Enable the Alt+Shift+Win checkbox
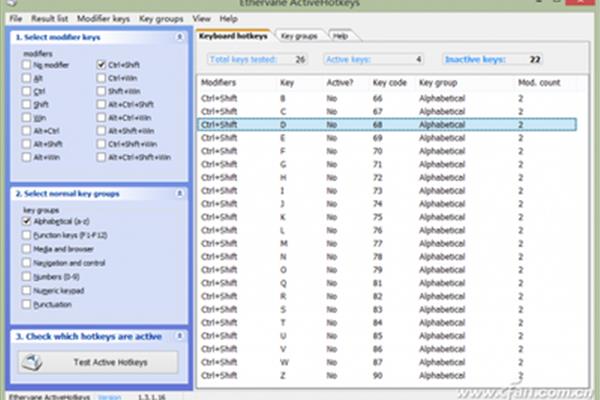Image resolution: width=600 pixels, height=400 pixels. click(x=101, y=131)
